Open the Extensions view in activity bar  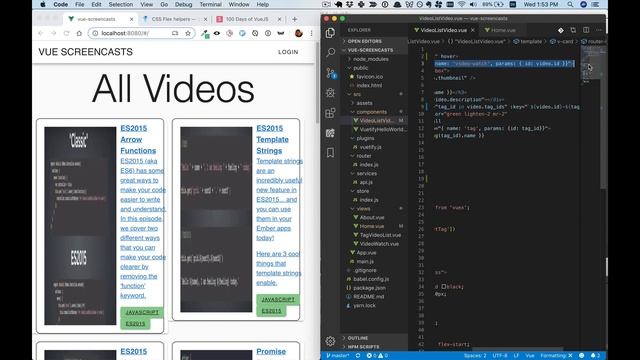click(x=330, y=113)
